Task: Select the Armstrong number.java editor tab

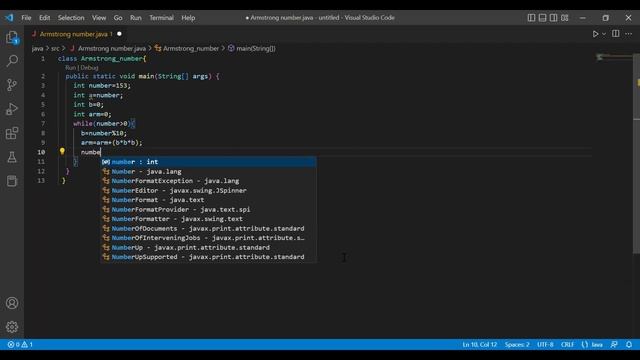Action: [x=76, y=34]
